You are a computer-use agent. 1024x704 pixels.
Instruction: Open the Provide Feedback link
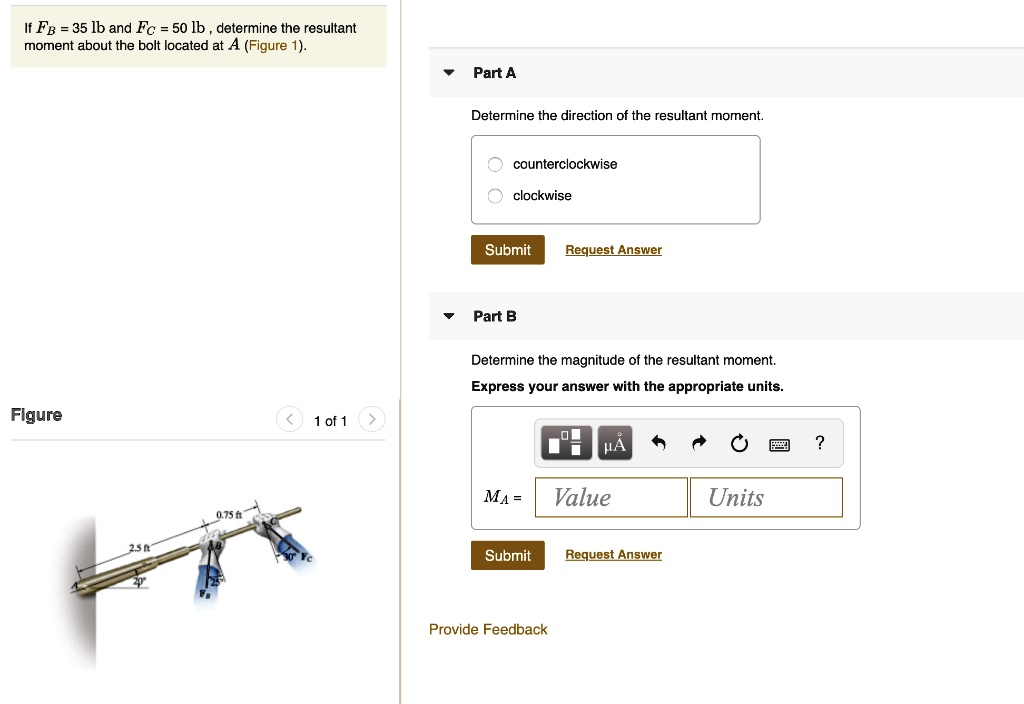(488, 629)
